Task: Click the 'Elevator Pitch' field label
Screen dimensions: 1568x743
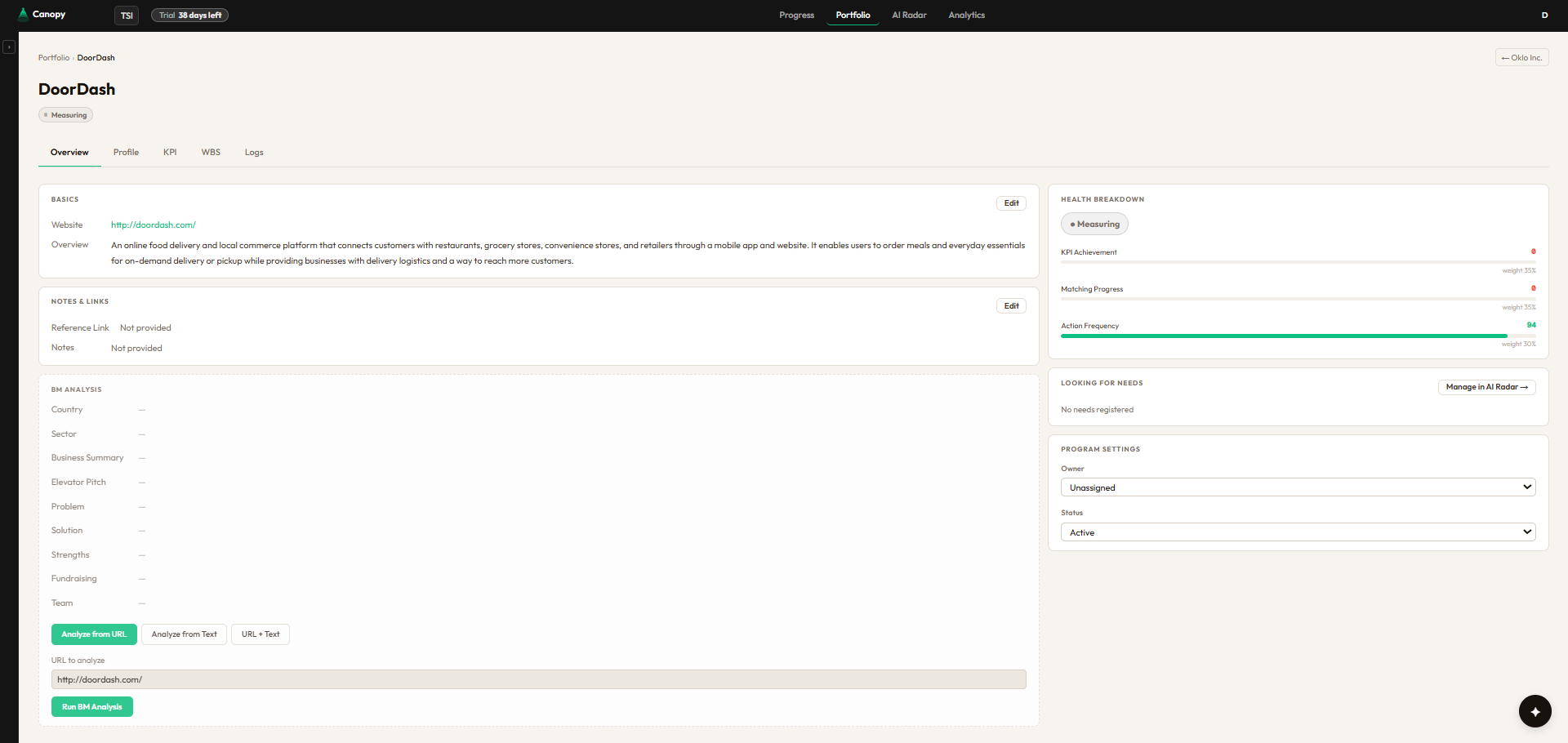Action: pos(78,483)
